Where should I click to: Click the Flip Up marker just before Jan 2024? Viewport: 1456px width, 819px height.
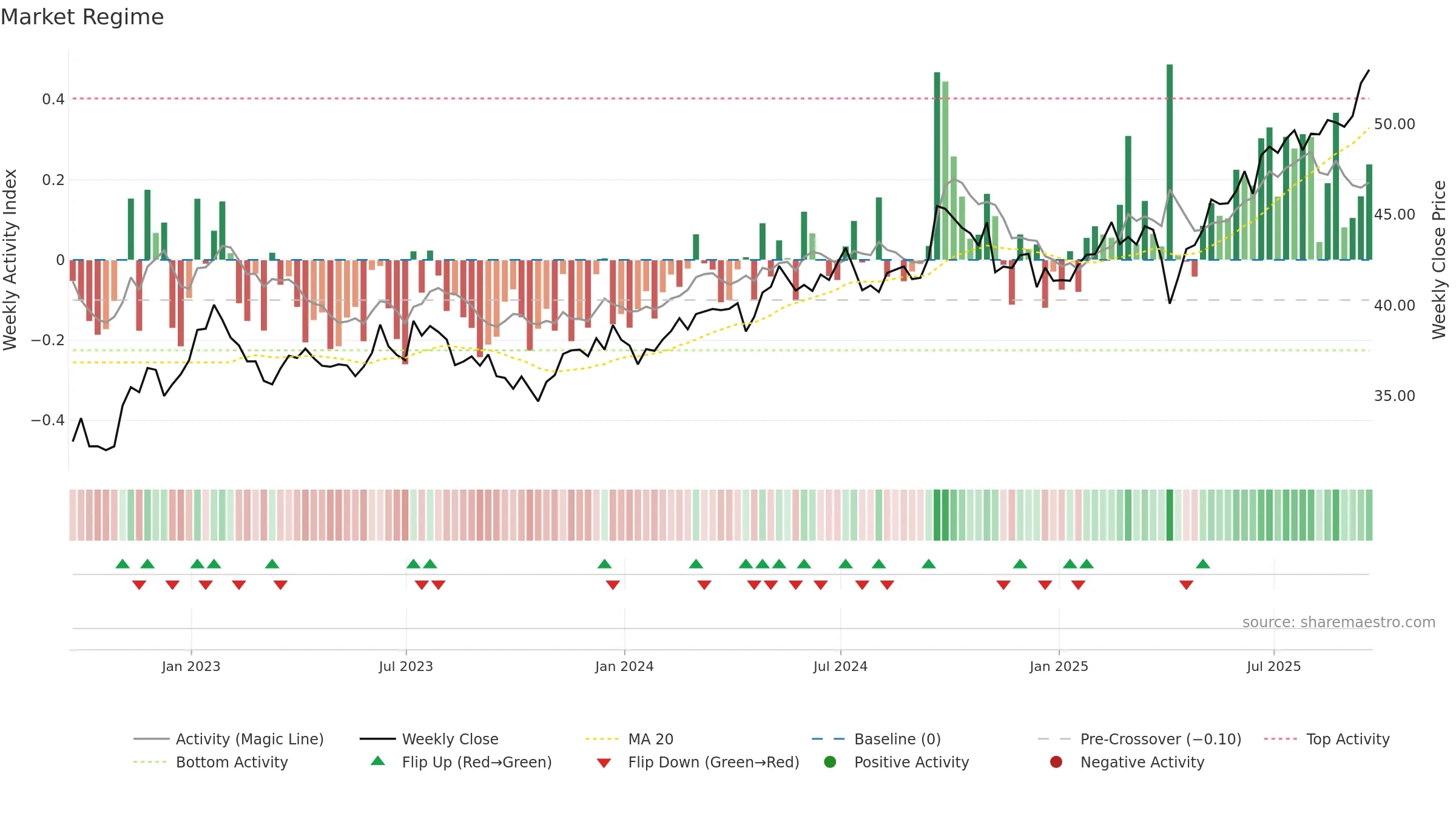coord(604,564)
